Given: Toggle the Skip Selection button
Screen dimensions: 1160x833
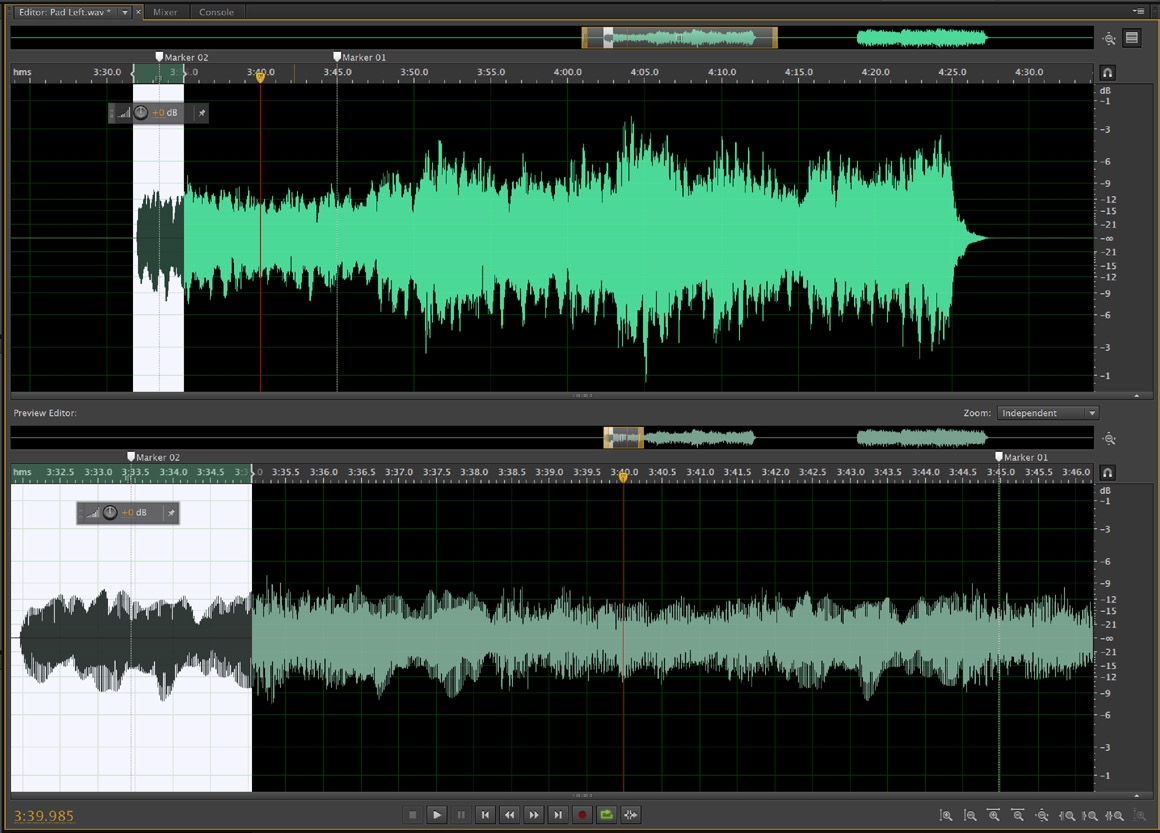Looking at the screenshot, I should point(630,815).
